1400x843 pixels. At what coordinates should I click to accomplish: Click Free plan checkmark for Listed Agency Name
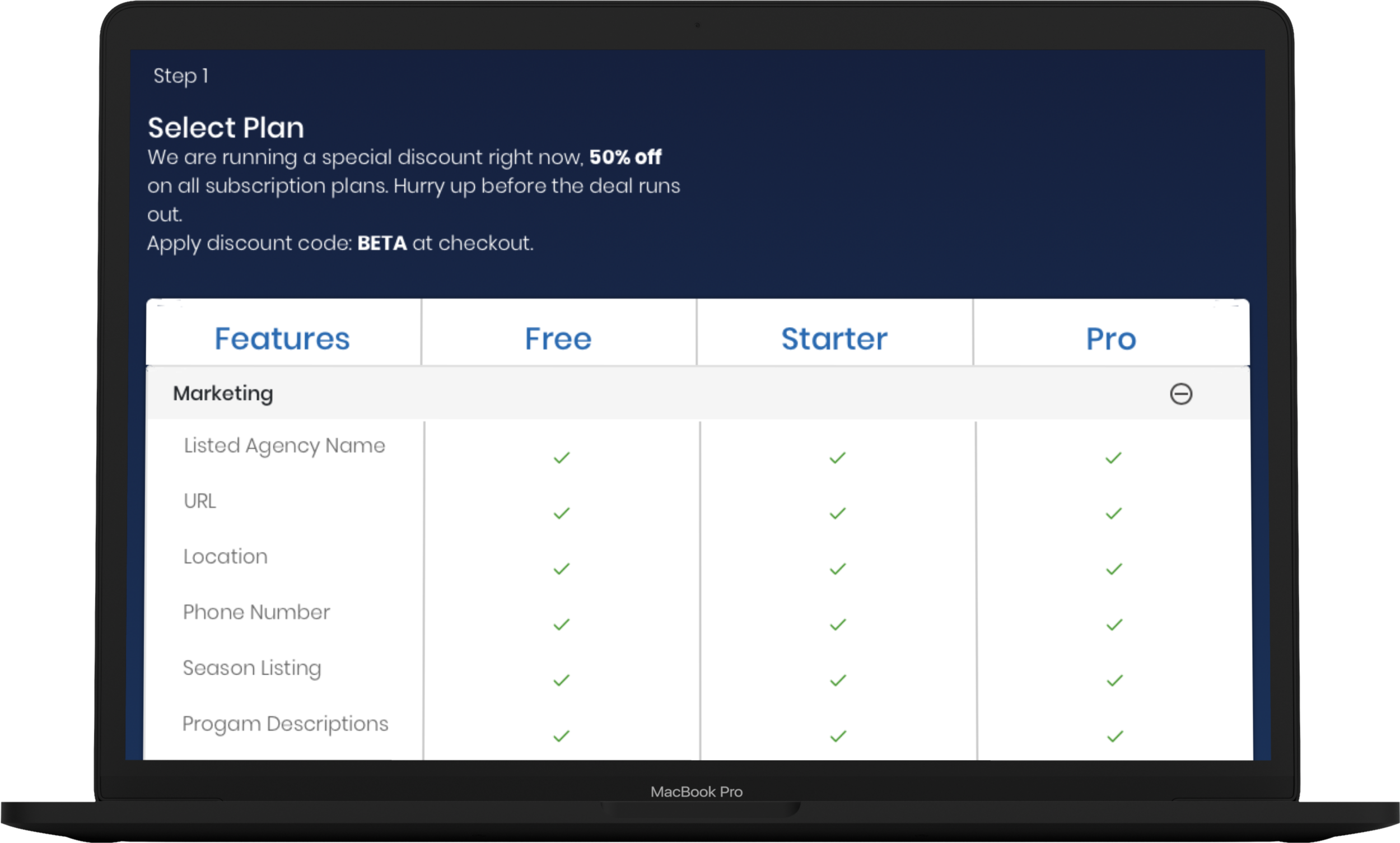[562, 458]
